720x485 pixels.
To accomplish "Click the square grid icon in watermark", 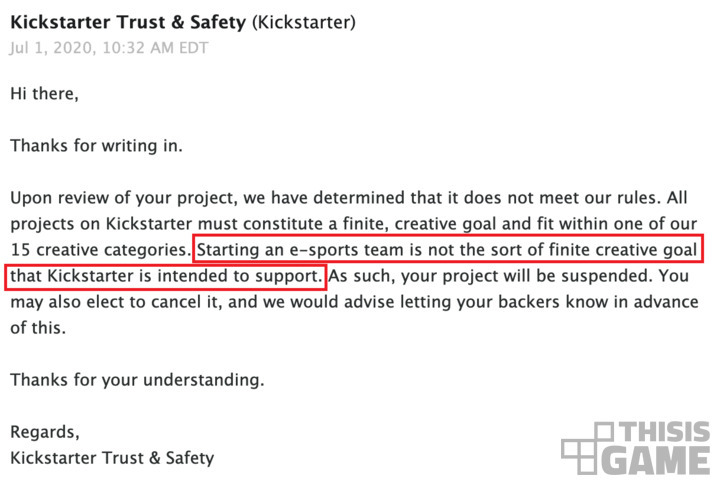I will [587, 449].
